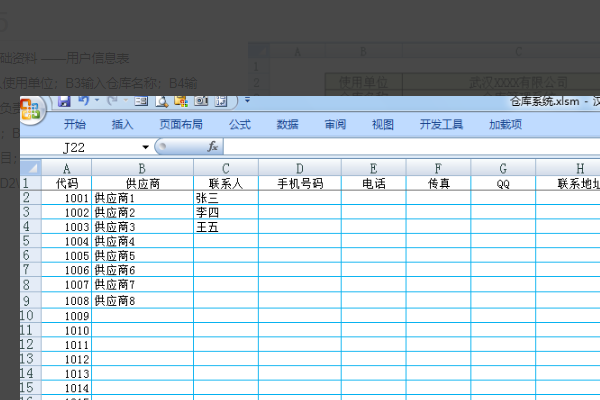Click the select all corner button
This screenshot has height=400, width=600.
pos(31,168)
